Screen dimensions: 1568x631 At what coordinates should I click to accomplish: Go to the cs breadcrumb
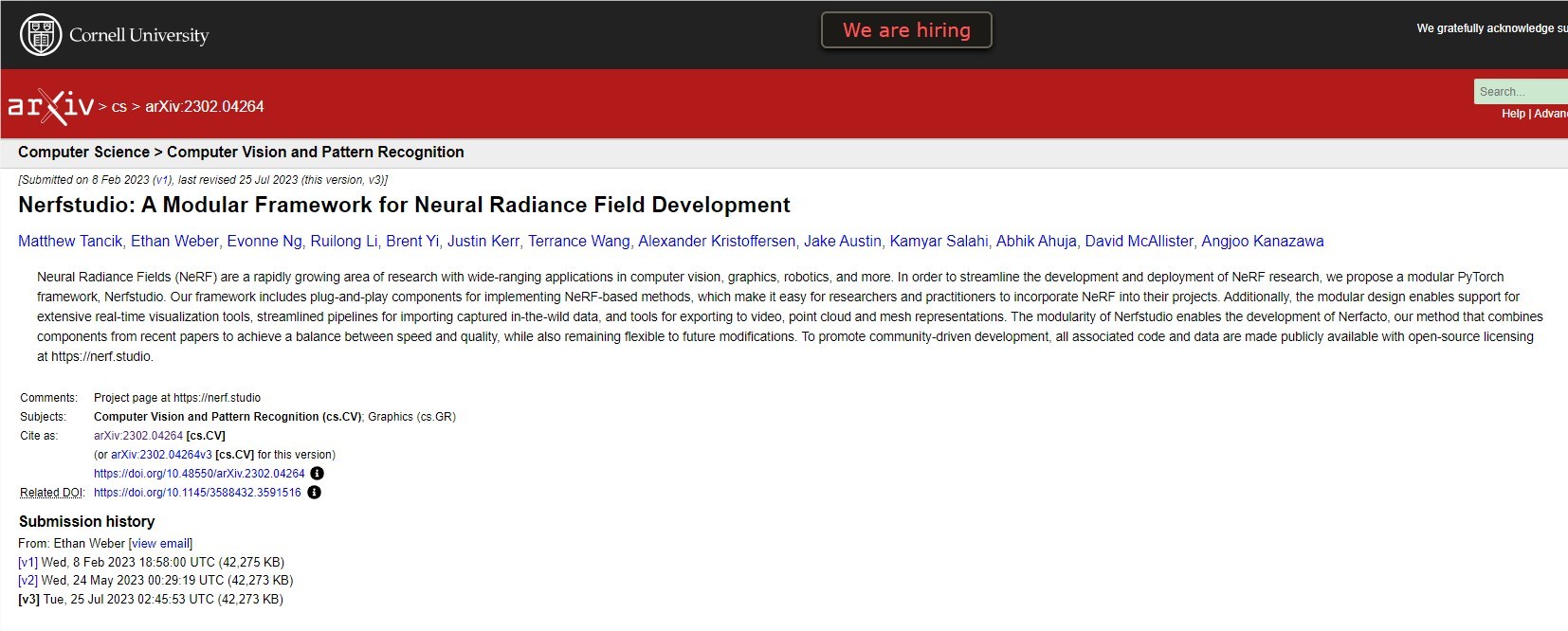click(x=119, y=107)
